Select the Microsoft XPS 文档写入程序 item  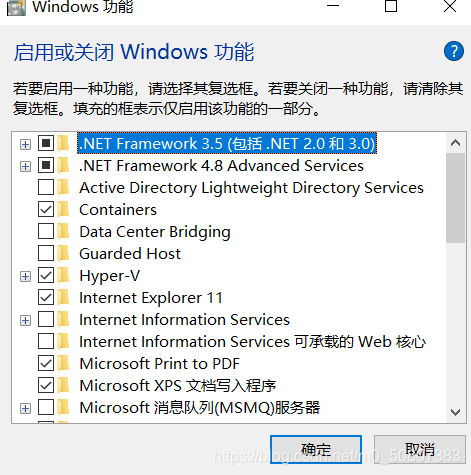click(178, 386)
